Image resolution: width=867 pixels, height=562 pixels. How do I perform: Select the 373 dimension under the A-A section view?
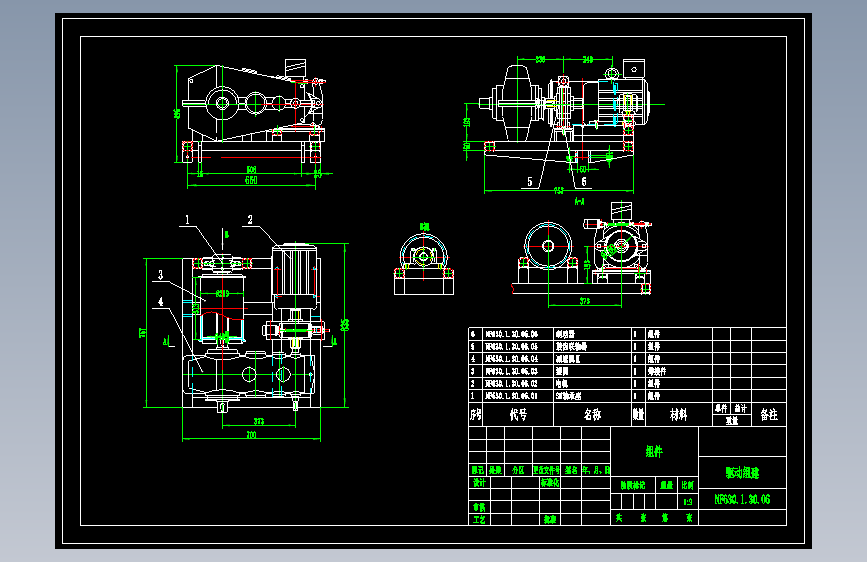pos(584,301)
